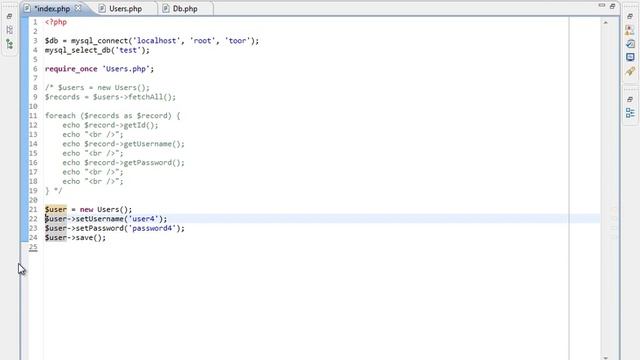Screen dimensions: 640x360
Task: Restore the upper right minimized view stack
Action: (x=630, y=16)
